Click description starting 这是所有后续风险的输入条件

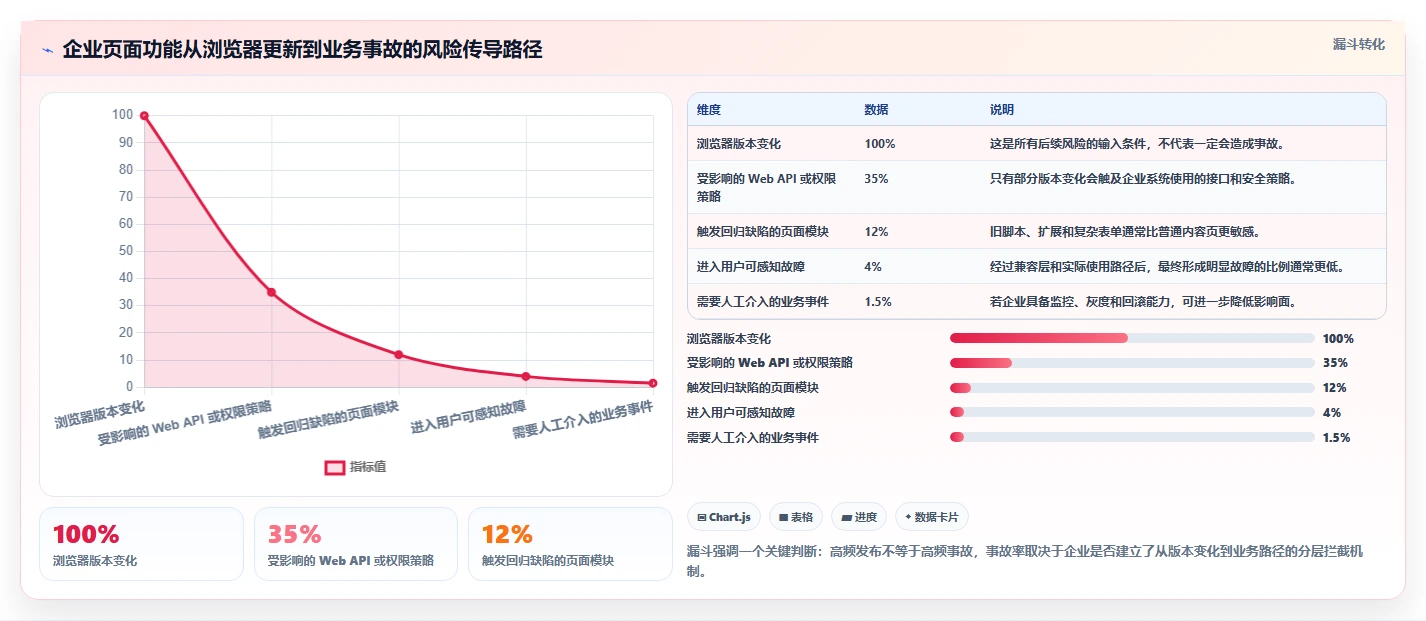[1137, 144]
